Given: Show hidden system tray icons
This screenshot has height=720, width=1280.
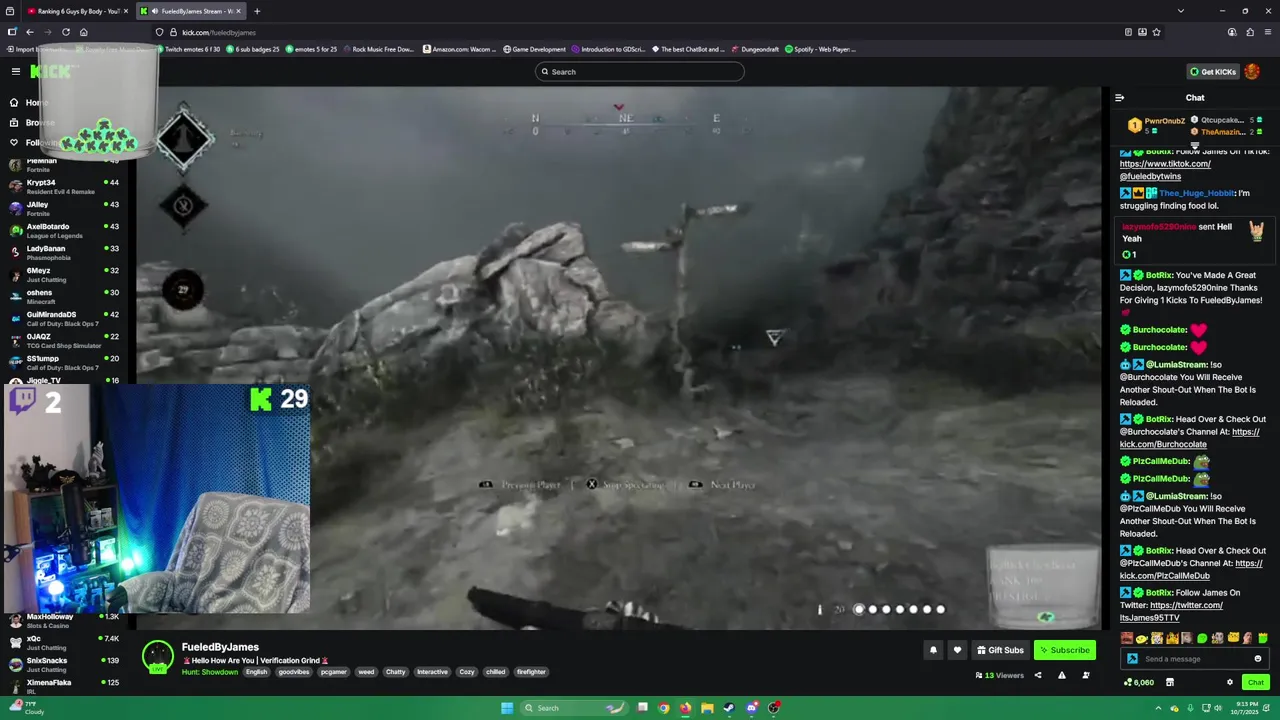Looking at the screenshot, I should [x=1159, y=708].
